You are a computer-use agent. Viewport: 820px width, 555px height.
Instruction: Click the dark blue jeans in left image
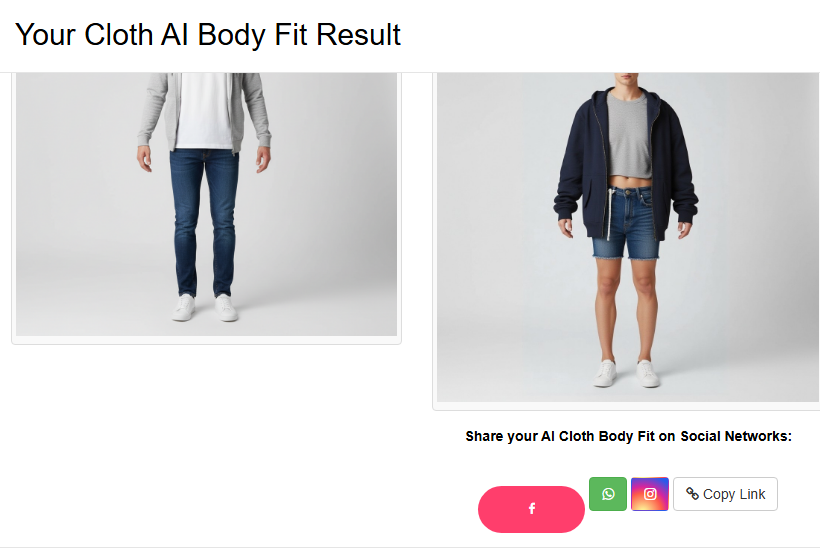click(x=203, y=222)
